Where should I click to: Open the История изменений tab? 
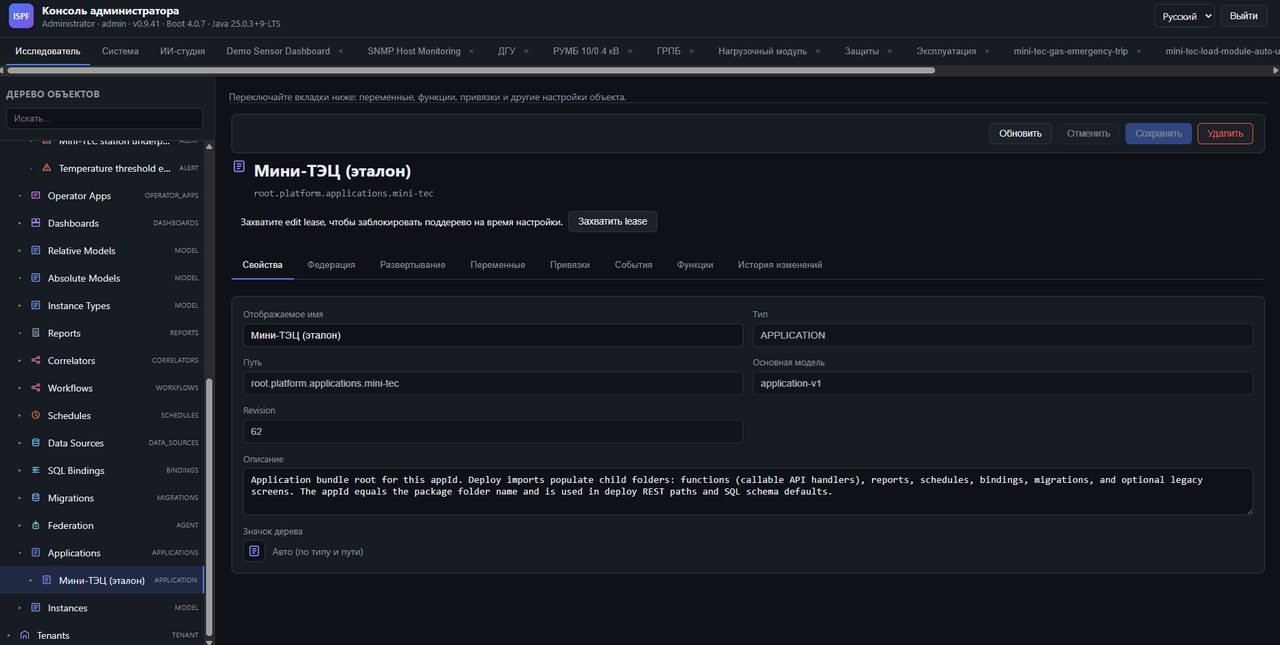[x=780, y=265]
